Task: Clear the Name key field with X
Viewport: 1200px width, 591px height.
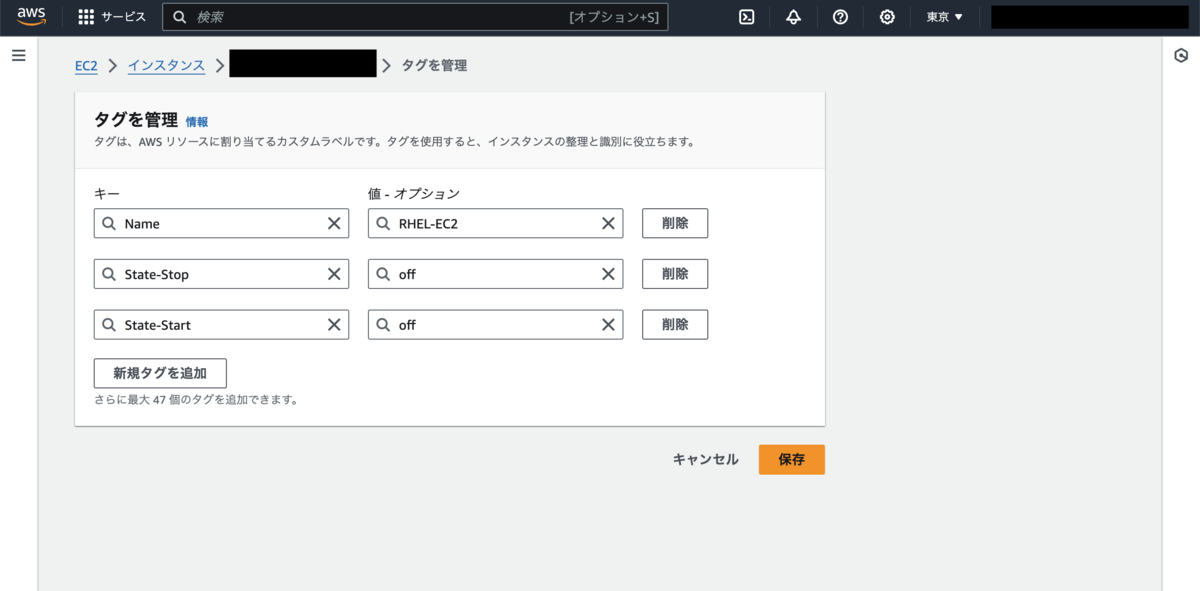Action: click(334, 223)
